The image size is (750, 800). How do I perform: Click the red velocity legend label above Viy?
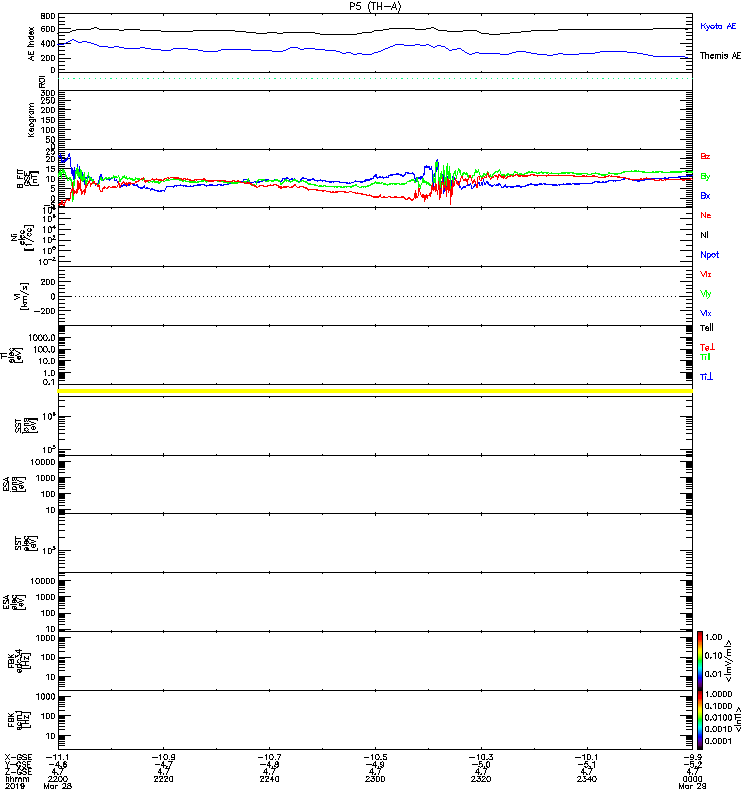coord(705,274)
